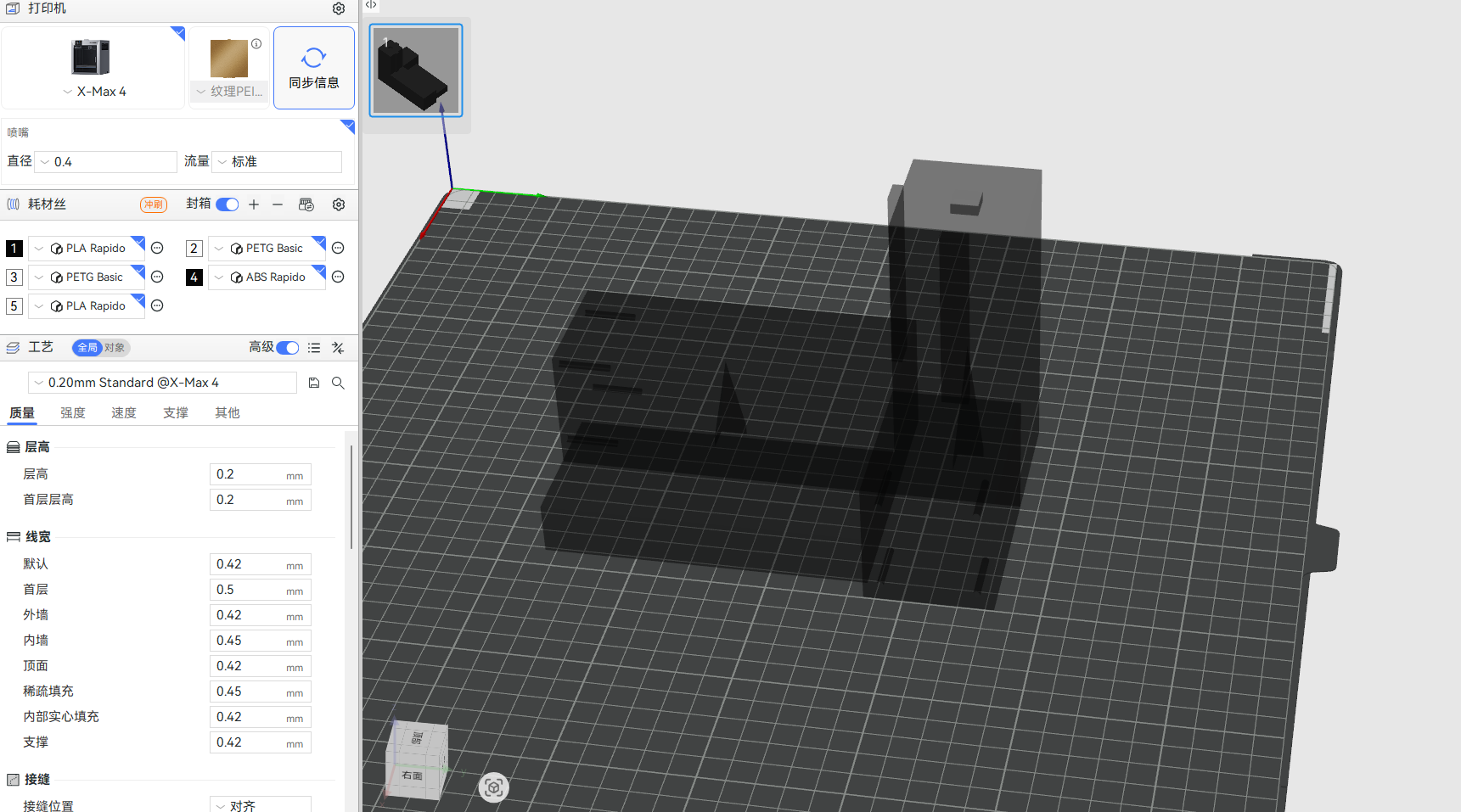Open the 接缝位置 对齐 dropdown

(261, 805)
